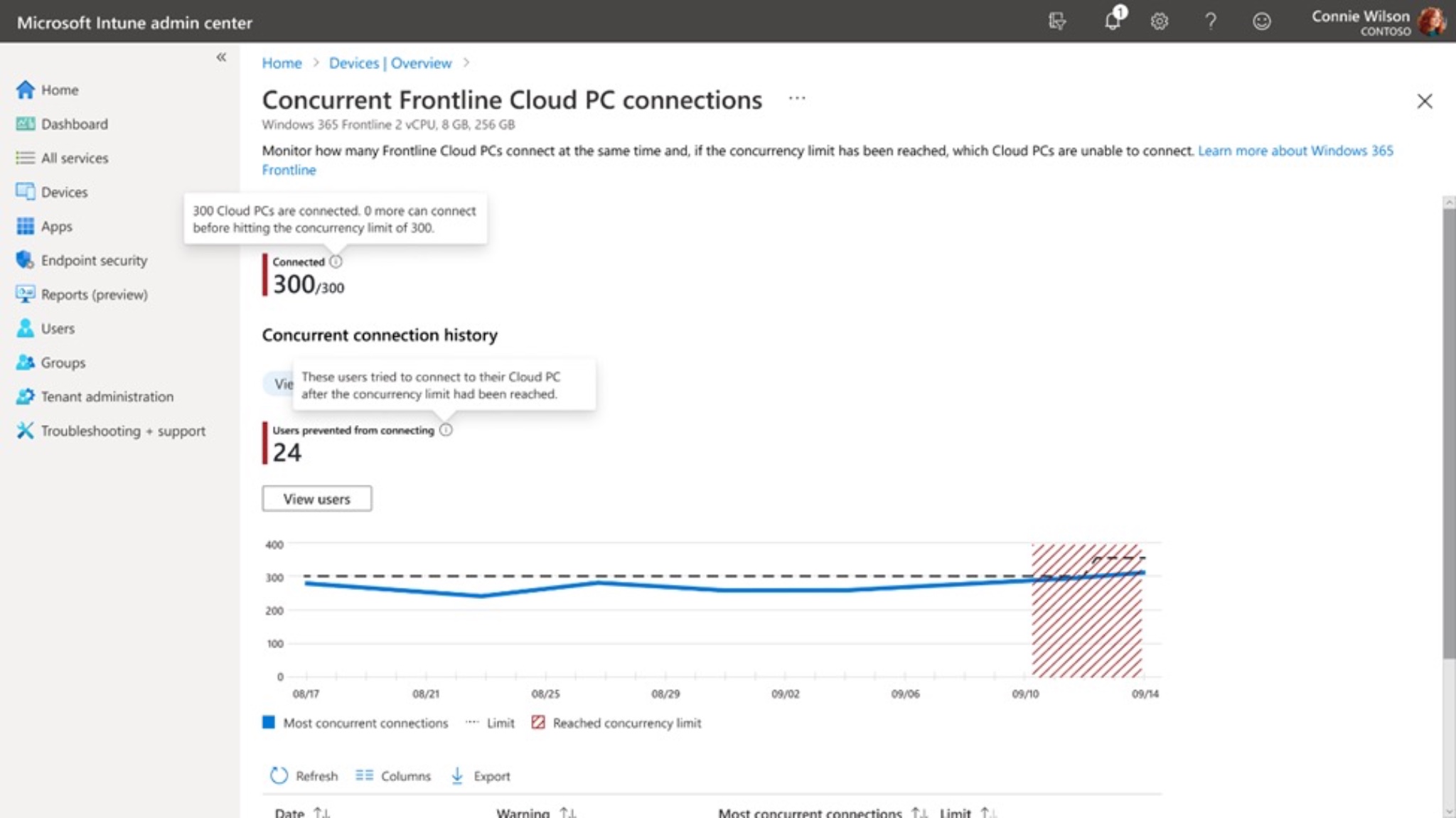
Task: Click the vertical scrollbar thumb
Action: (x=1449, y=434)
